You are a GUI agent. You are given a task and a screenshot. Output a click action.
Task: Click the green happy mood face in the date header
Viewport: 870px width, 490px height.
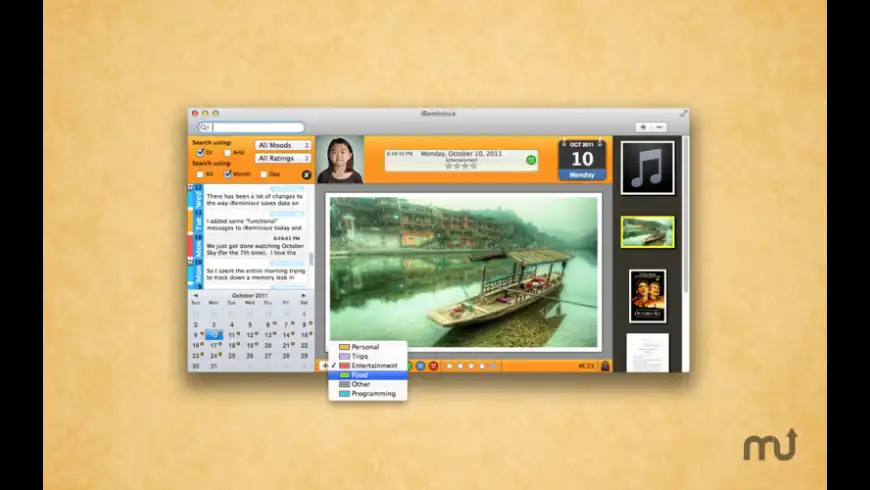coord(531,160)
